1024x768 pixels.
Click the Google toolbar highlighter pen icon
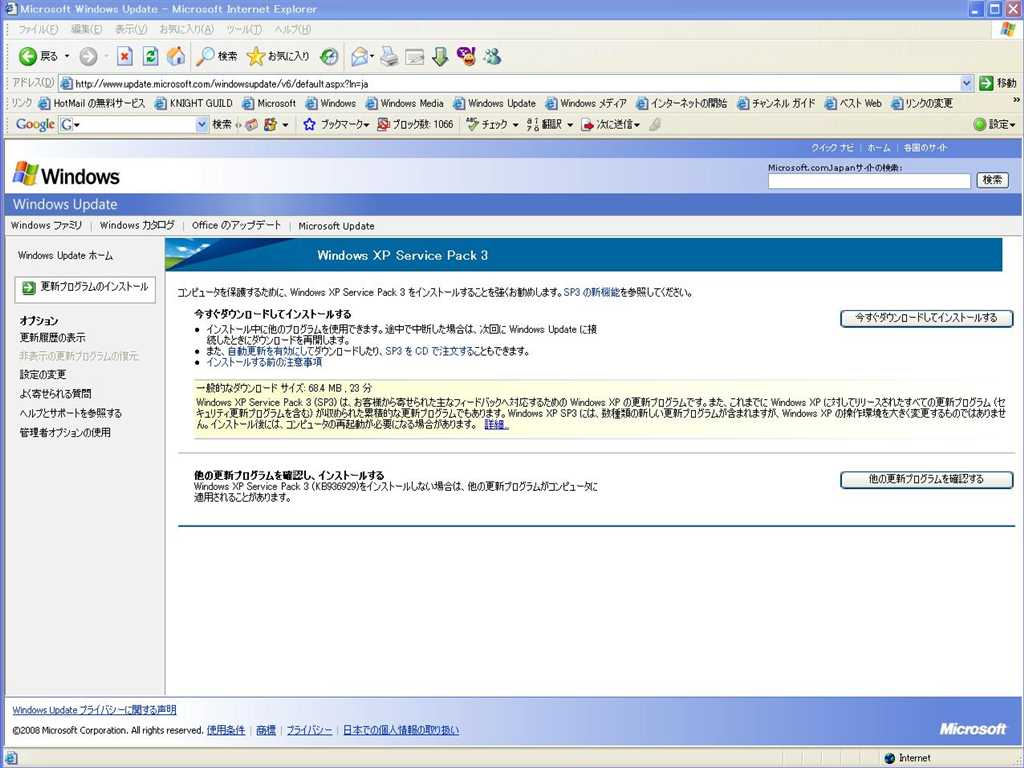(x=655, y=124)
